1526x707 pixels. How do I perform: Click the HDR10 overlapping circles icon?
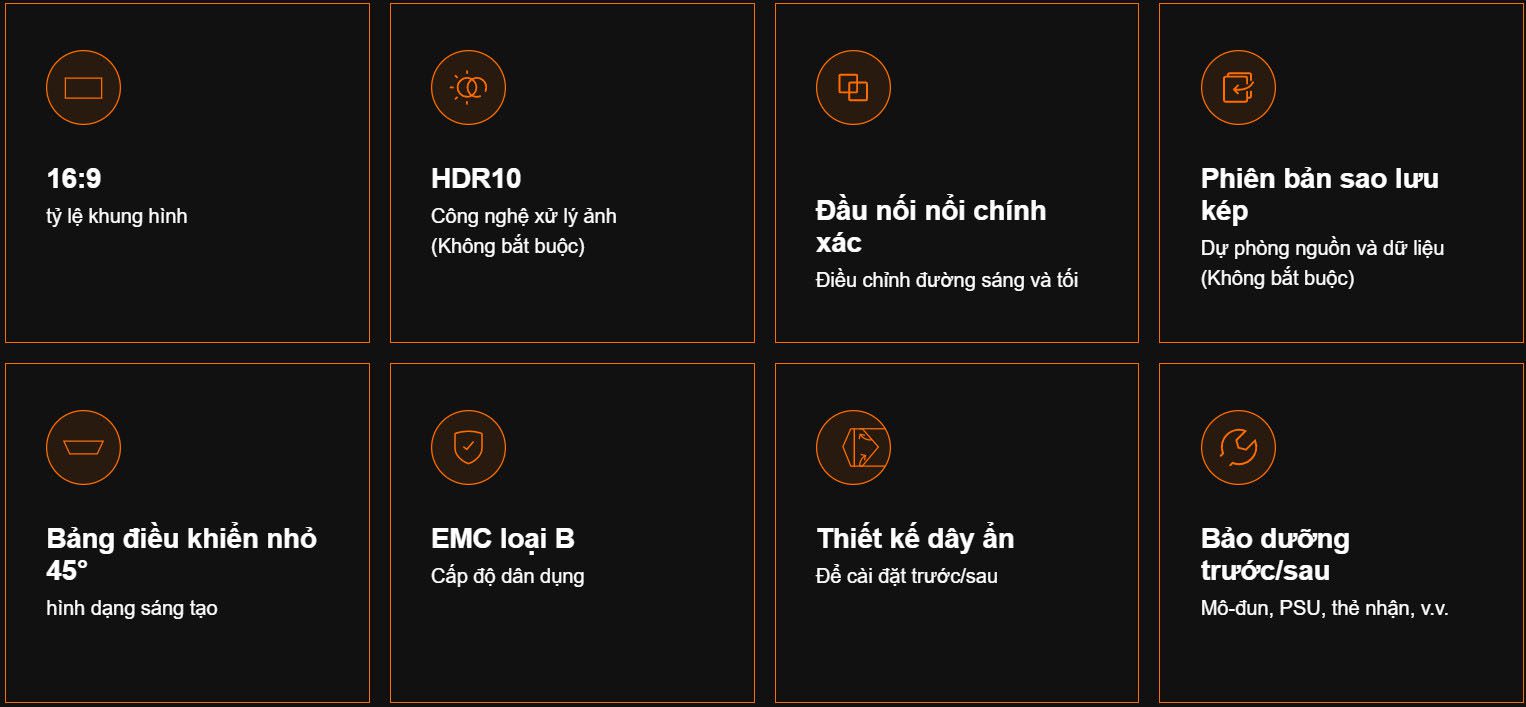pos(468,88)
